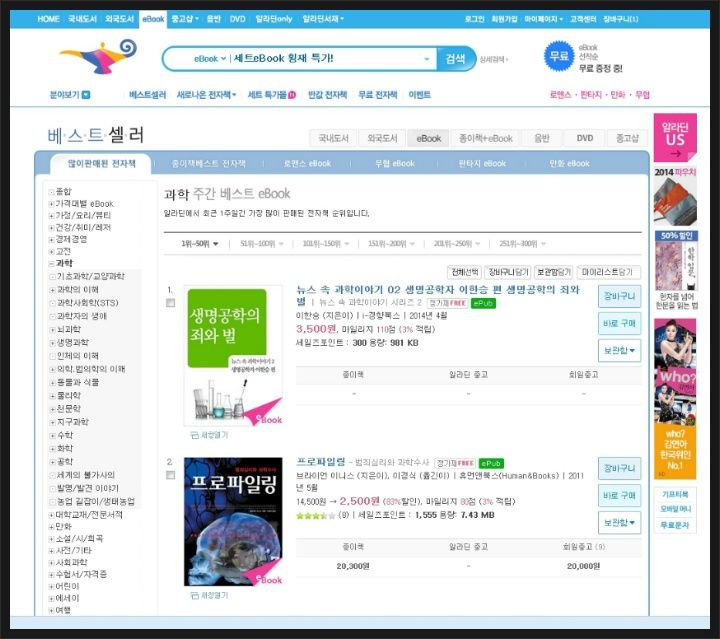Click the 로그인 link

(x=474, y=19)
